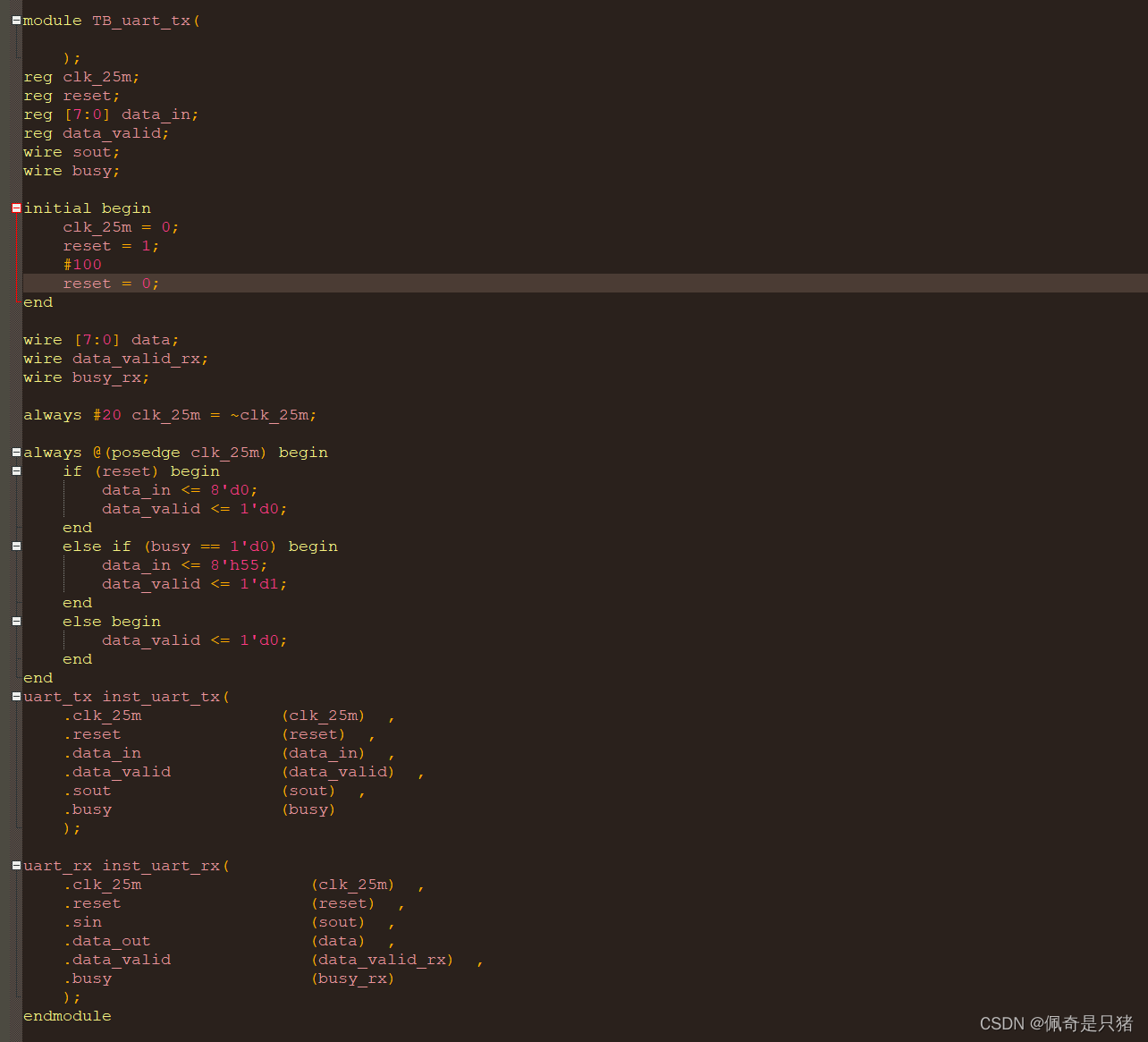Click the .sout port connection of inst_uart_tx
This screenshot has width=1148, height=1042.
point(87,790)
